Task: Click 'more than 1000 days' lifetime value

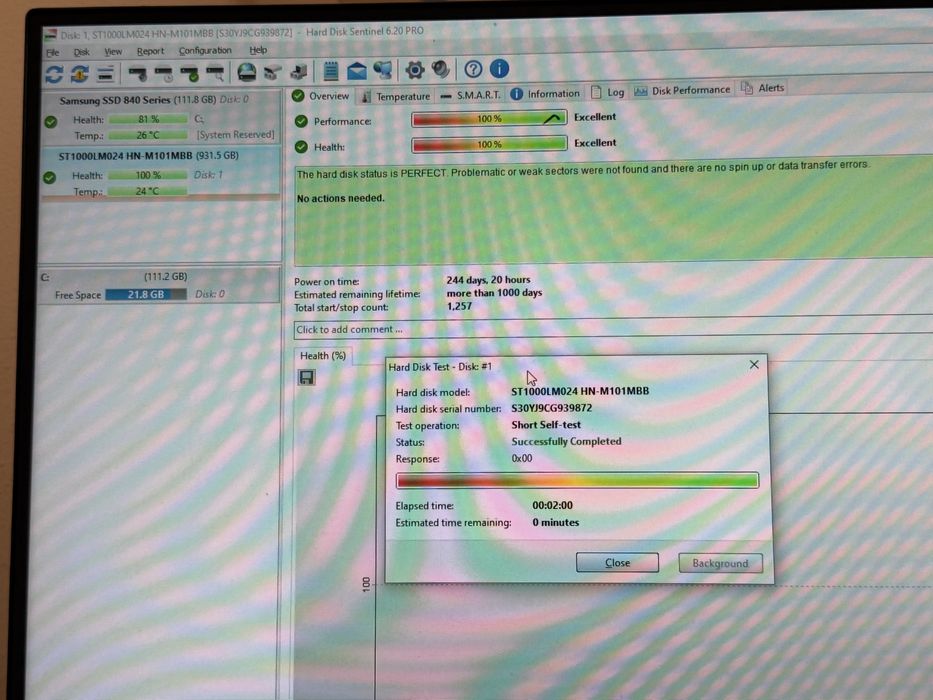Action: click(494, 293)
